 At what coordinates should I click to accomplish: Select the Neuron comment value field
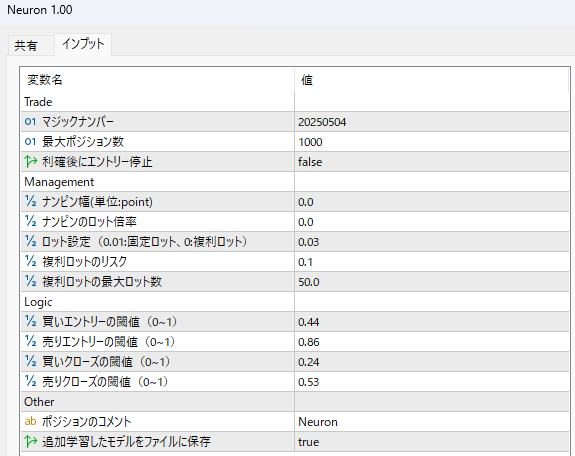click(x=432, y=422)
